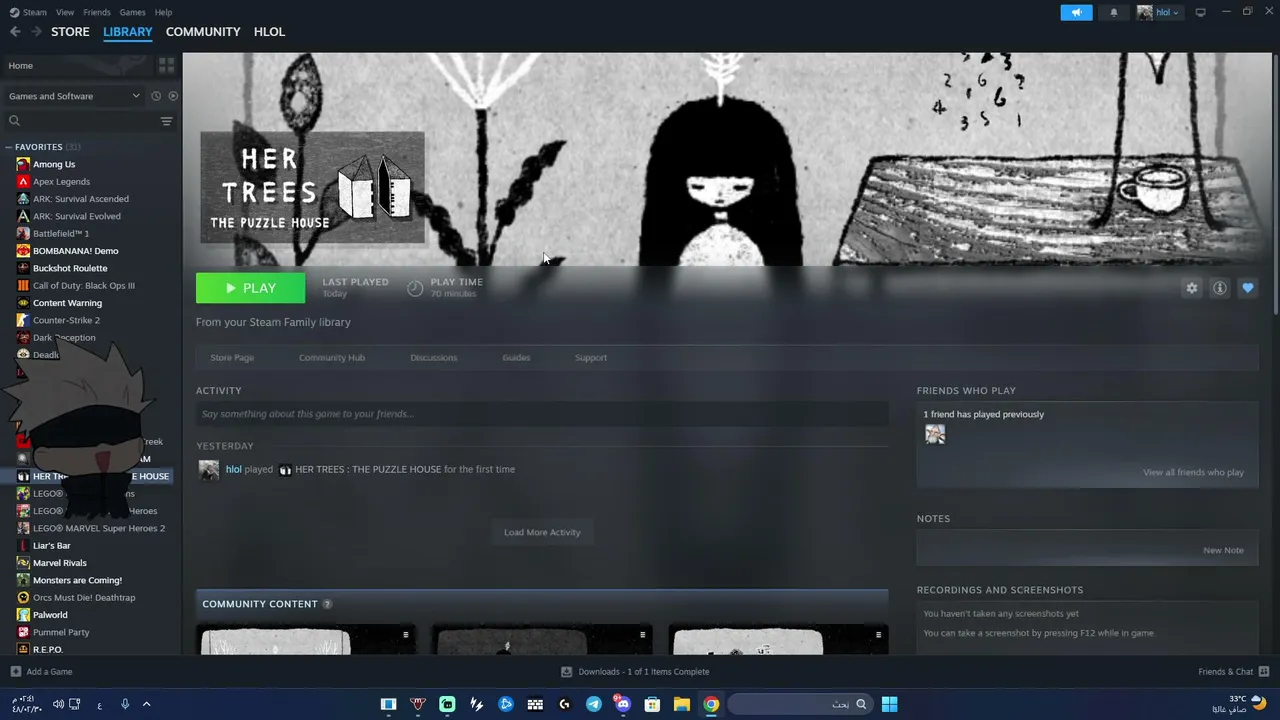
Task: Select Palworld in the library list
Action: pos(50,615)
